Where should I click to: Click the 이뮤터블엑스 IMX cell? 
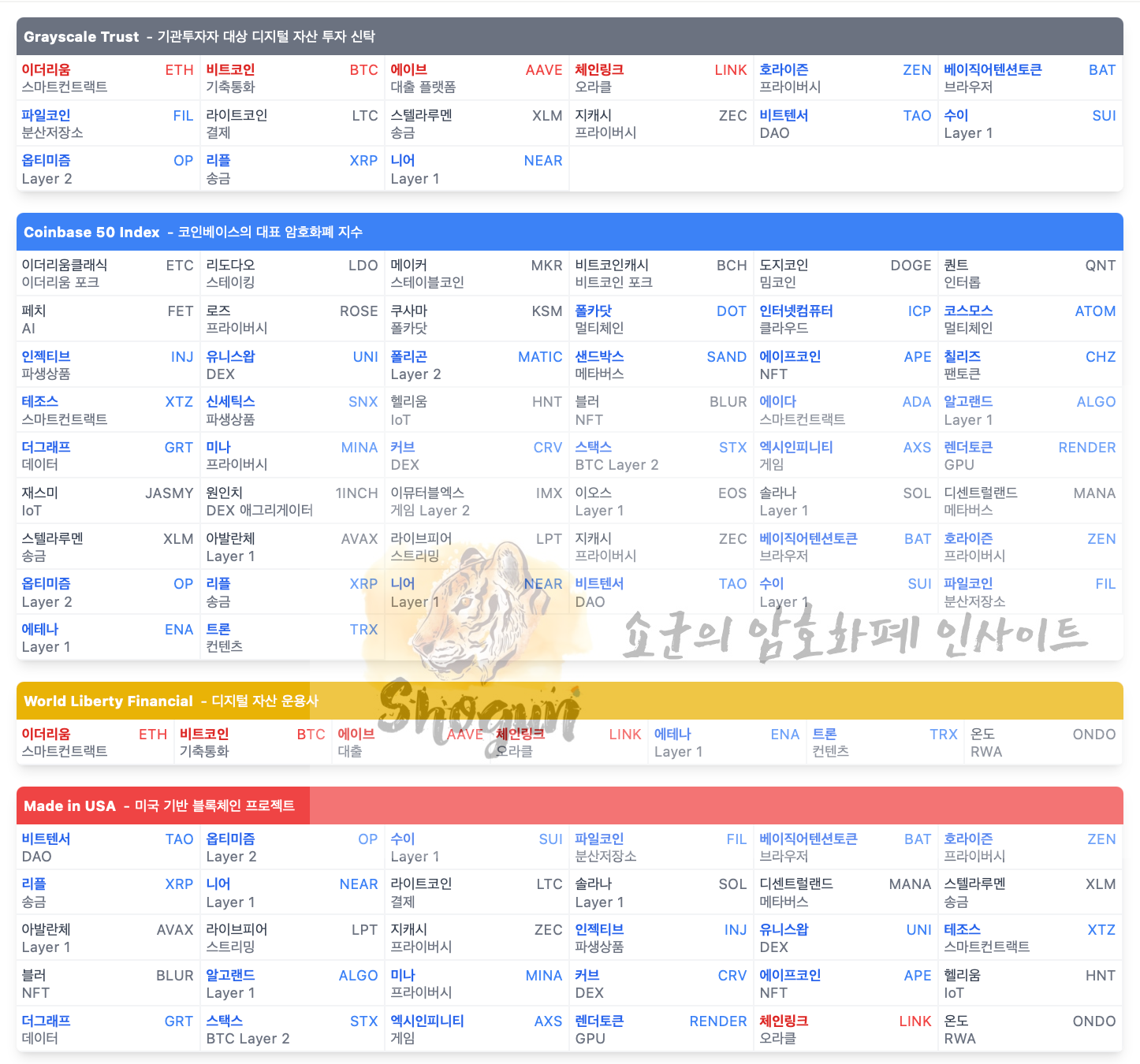[477, 501]
